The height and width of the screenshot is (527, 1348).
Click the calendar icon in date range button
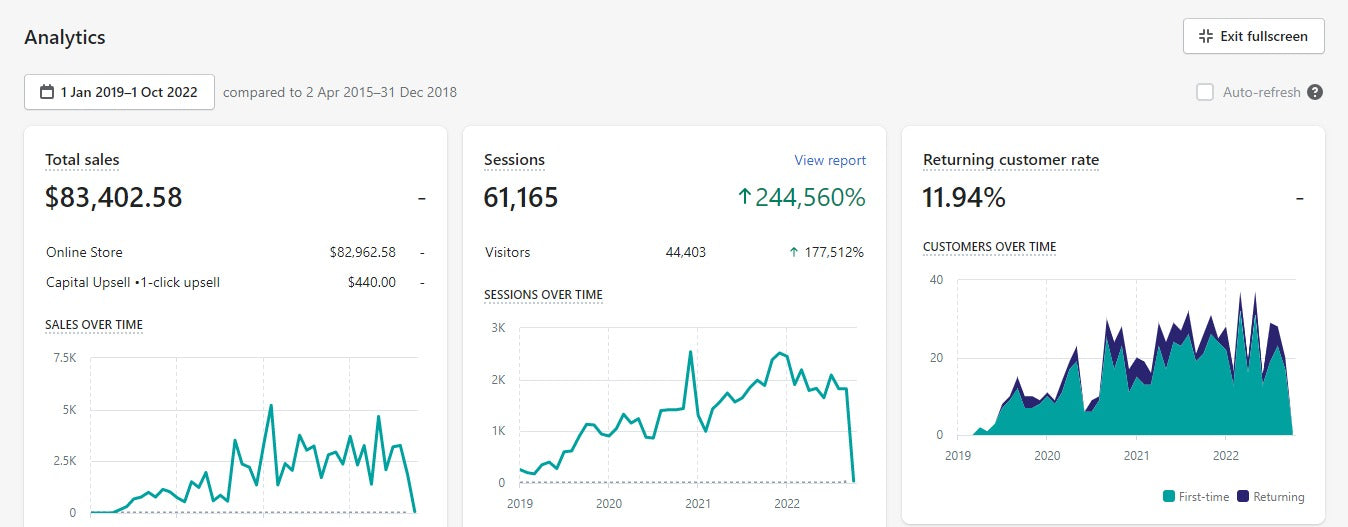click(47, 92)
